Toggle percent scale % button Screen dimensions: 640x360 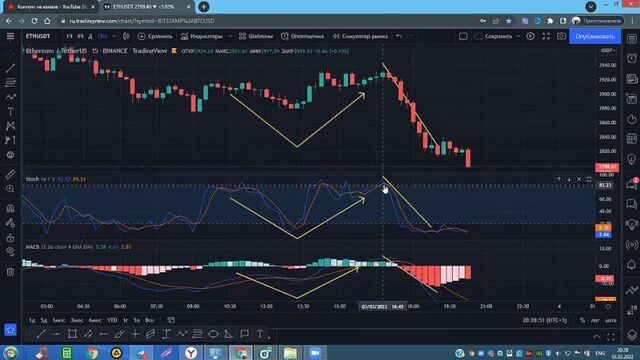point(582,320)
